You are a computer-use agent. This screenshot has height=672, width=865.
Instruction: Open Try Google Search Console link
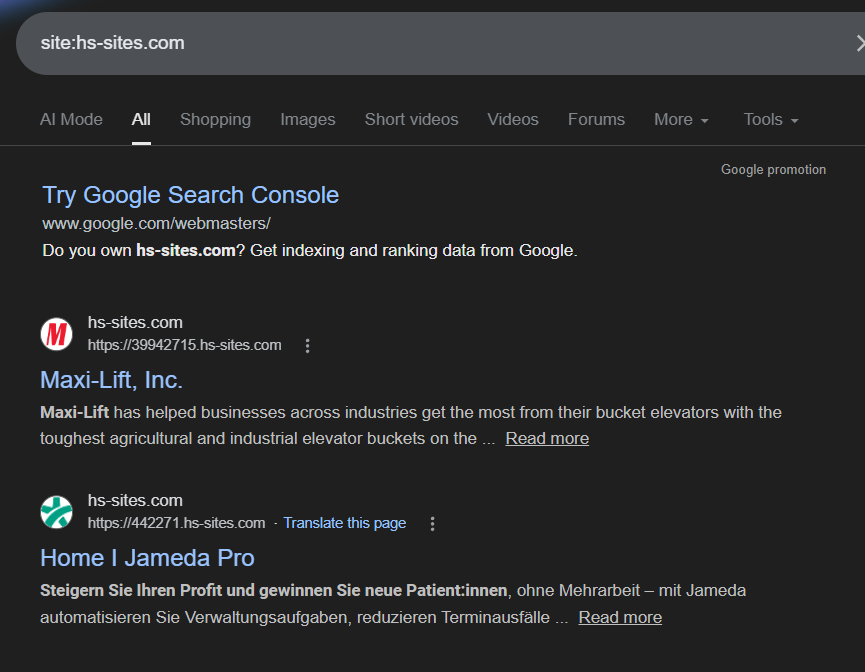click(x=190, y=195)
